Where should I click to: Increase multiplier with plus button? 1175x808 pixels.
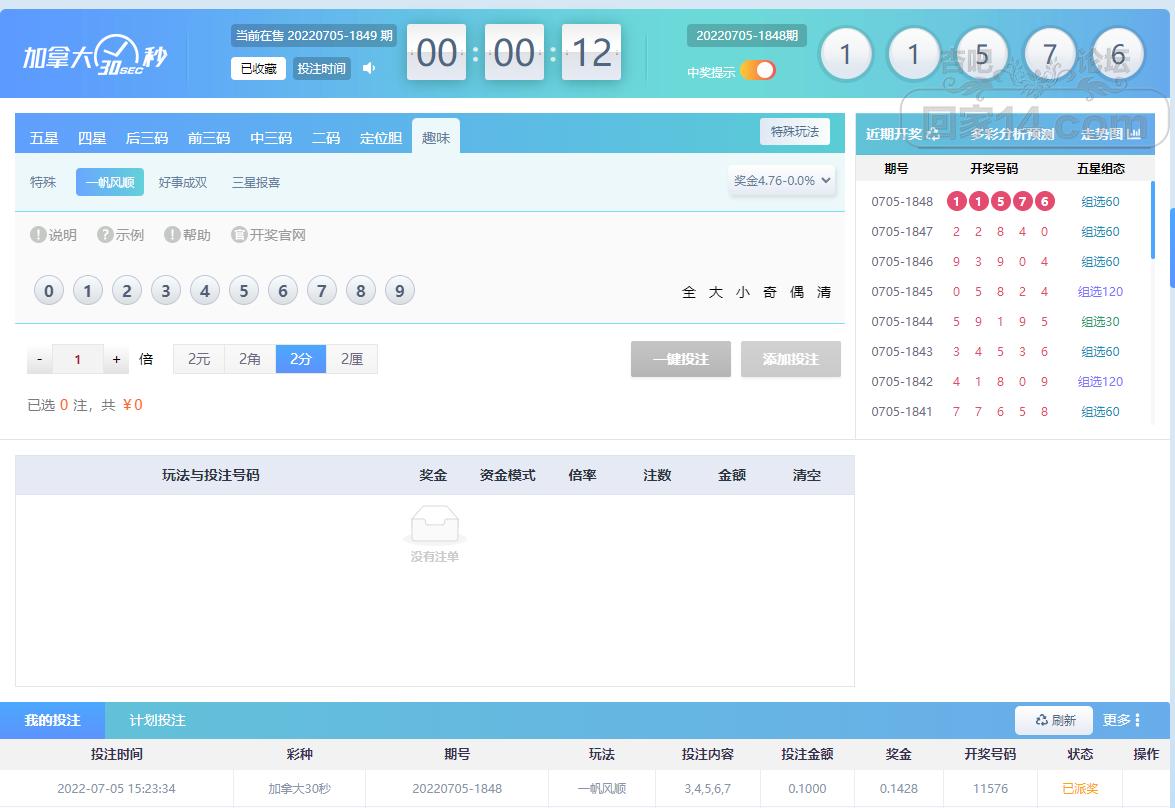pos(116,359)
